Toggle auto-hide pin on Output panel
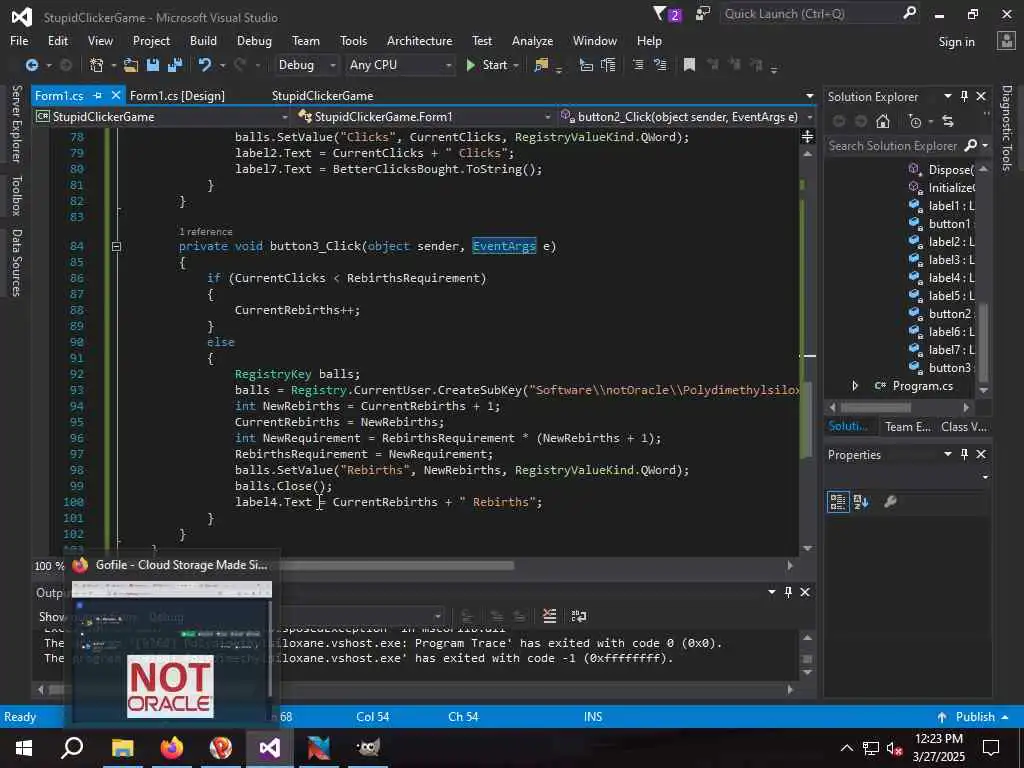This screenshot has height=768, width=1024. pos(788,592)
